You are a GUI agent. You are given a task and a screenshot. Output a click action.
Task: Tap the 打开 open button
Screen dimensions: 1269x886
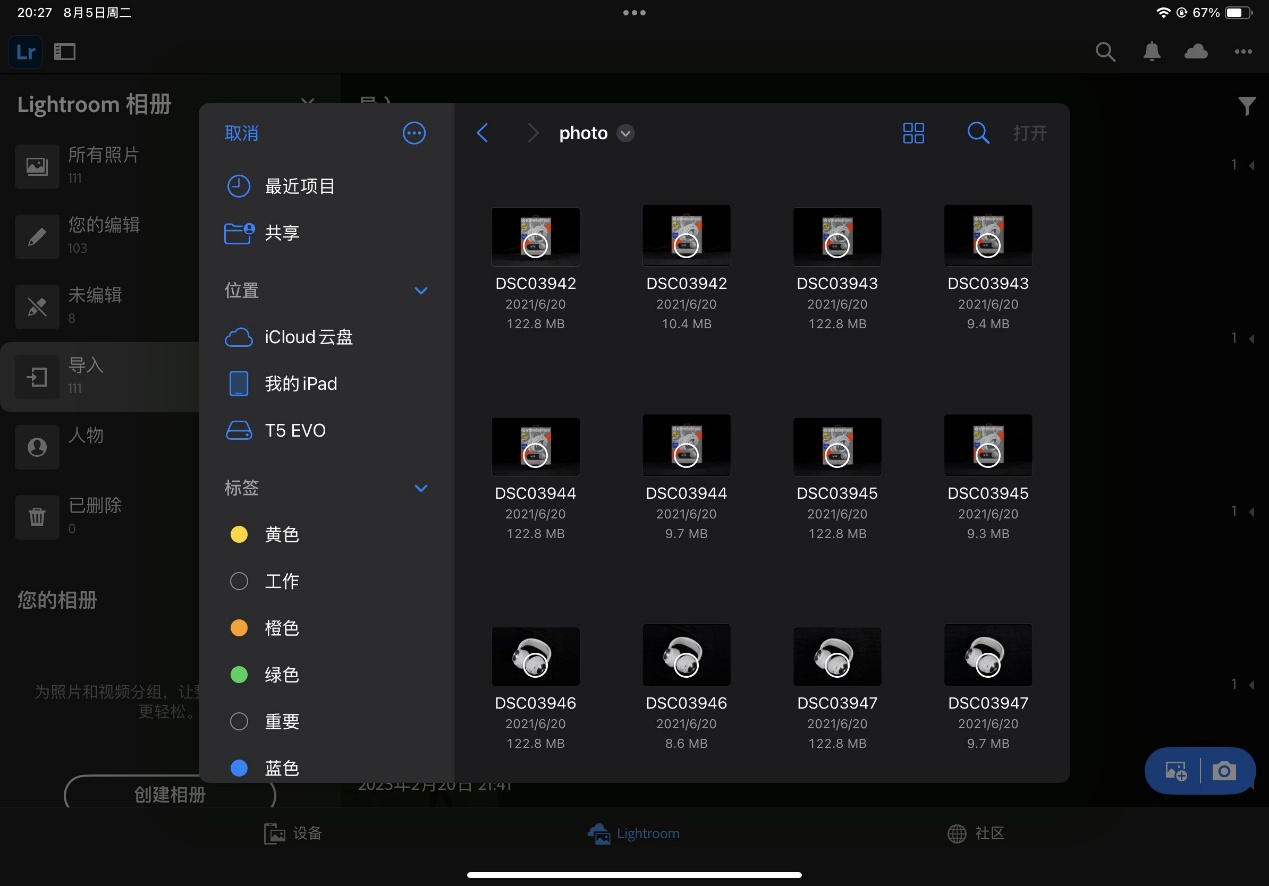coord(1030,133)
